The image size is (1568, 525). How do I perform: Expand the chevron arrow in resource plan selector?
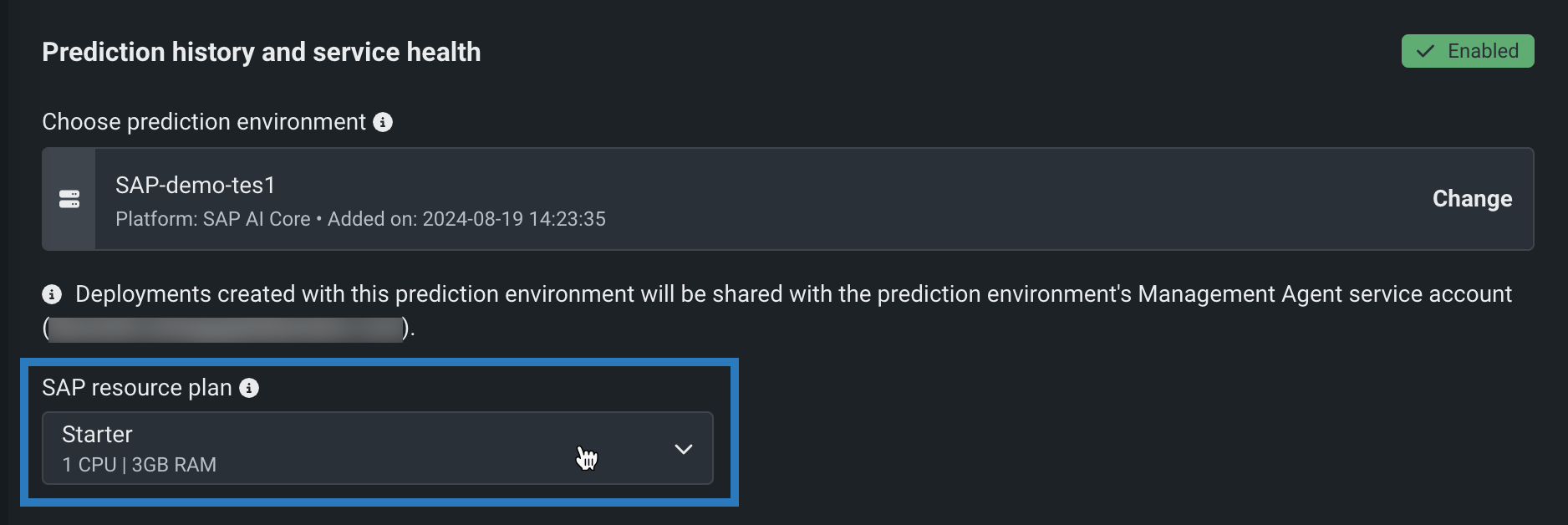coord(684,449)
